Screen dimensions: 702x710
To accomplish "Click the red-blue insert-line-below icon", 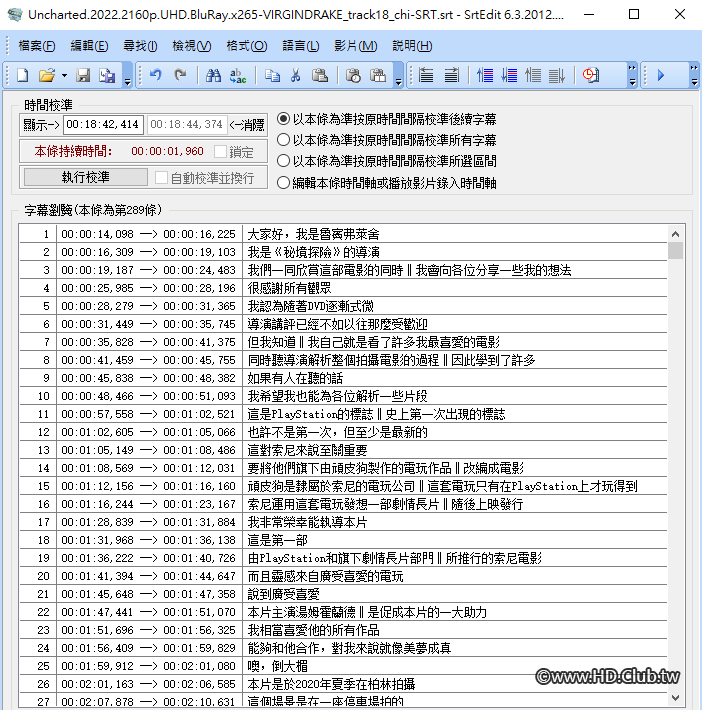I will [x=509, y=75].
